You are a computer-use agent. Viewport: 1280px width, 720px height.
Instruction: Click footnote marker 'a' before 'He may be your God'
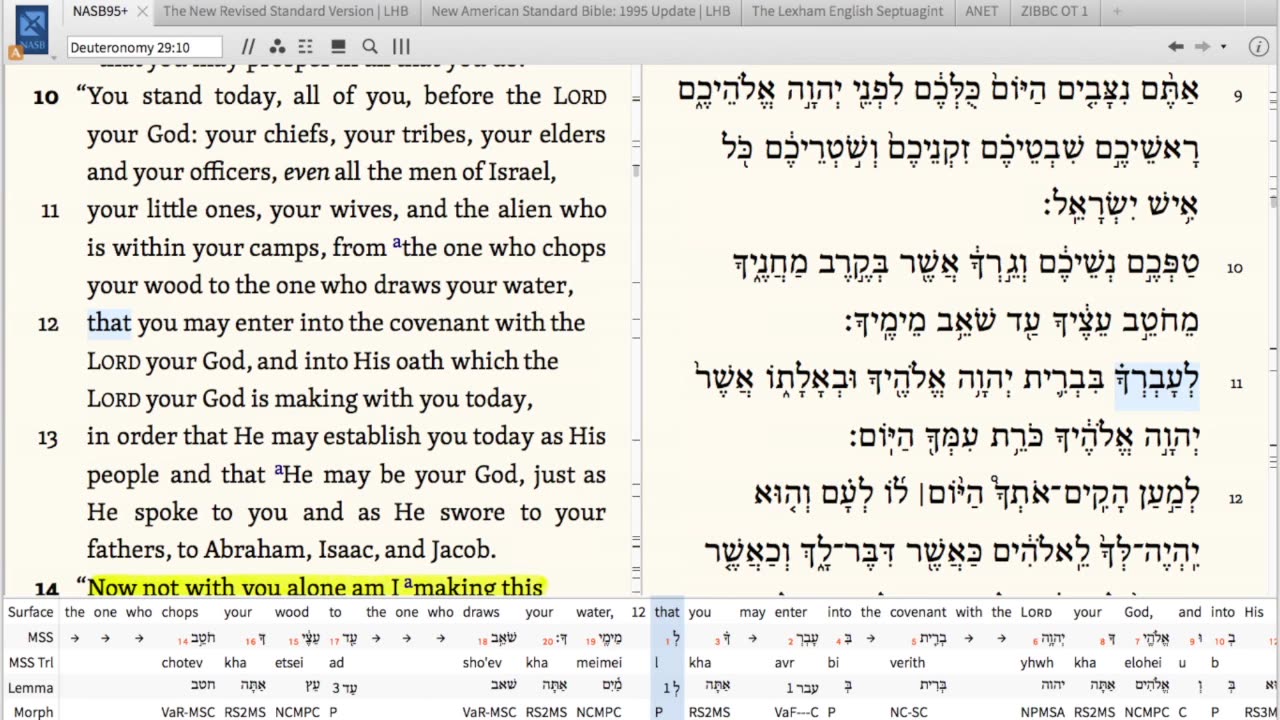pyautogui.click(x=279, y=469)
